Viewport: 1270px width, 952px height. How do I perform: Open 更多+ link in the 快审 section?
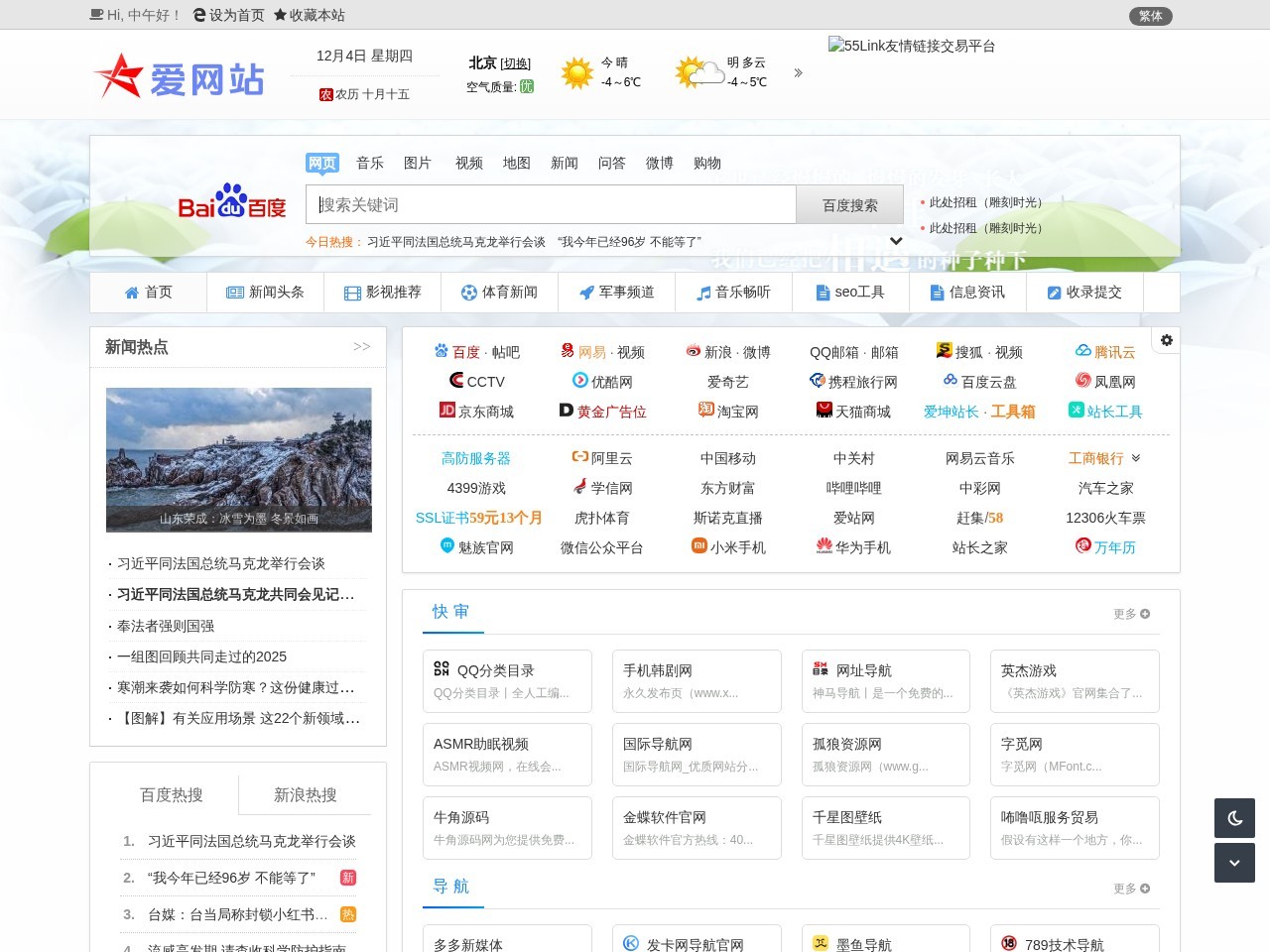point(1130,614)
